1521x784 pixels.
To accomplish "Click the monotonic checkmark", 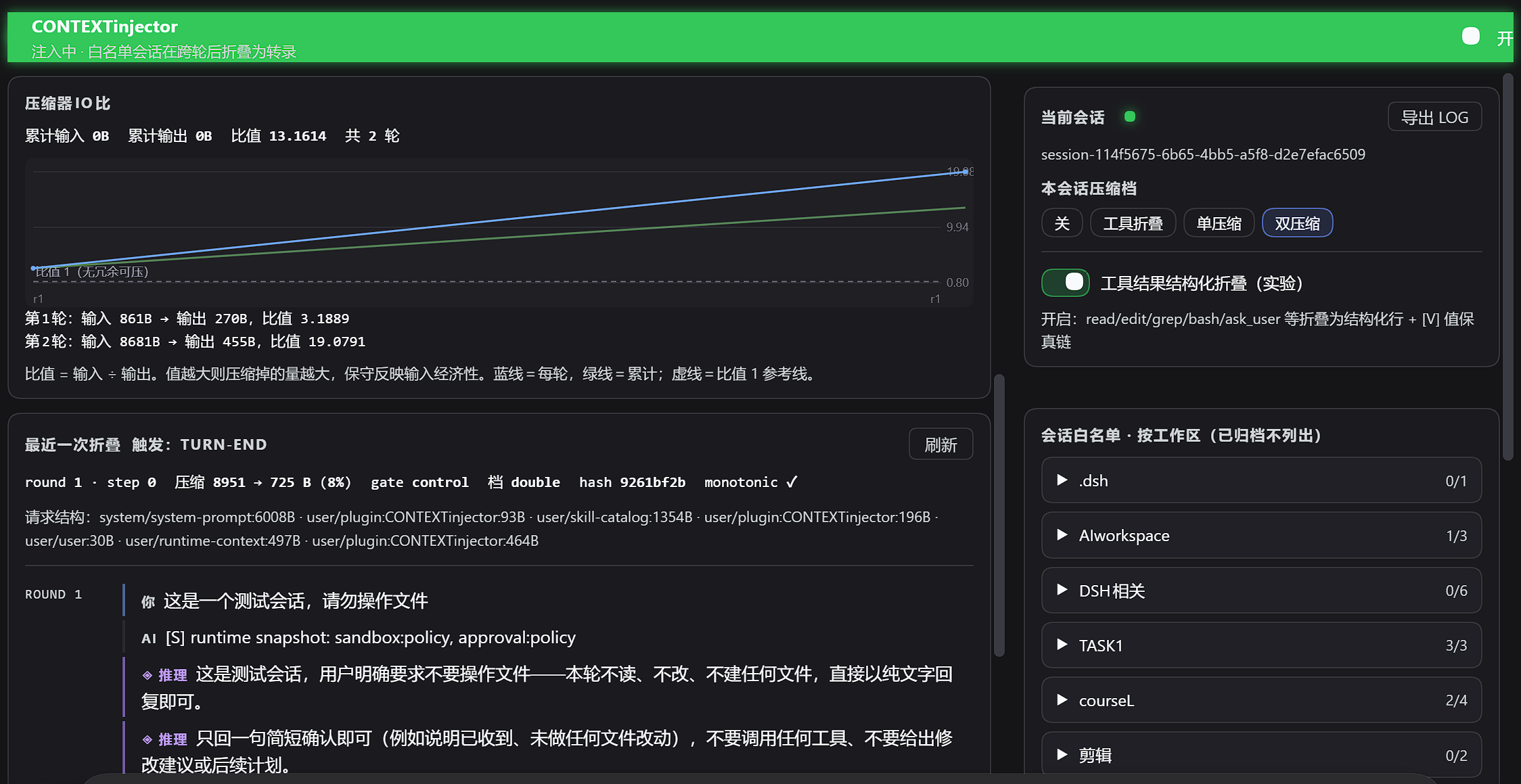I will point(792,482).
